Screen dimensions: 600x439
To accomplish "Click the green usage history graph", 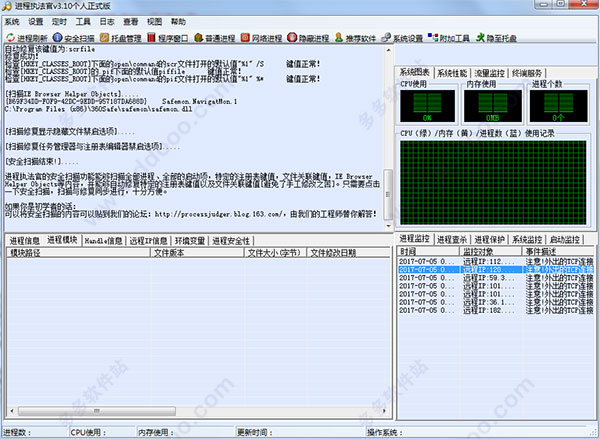I will pyautogui.click(x=493, y=183).
